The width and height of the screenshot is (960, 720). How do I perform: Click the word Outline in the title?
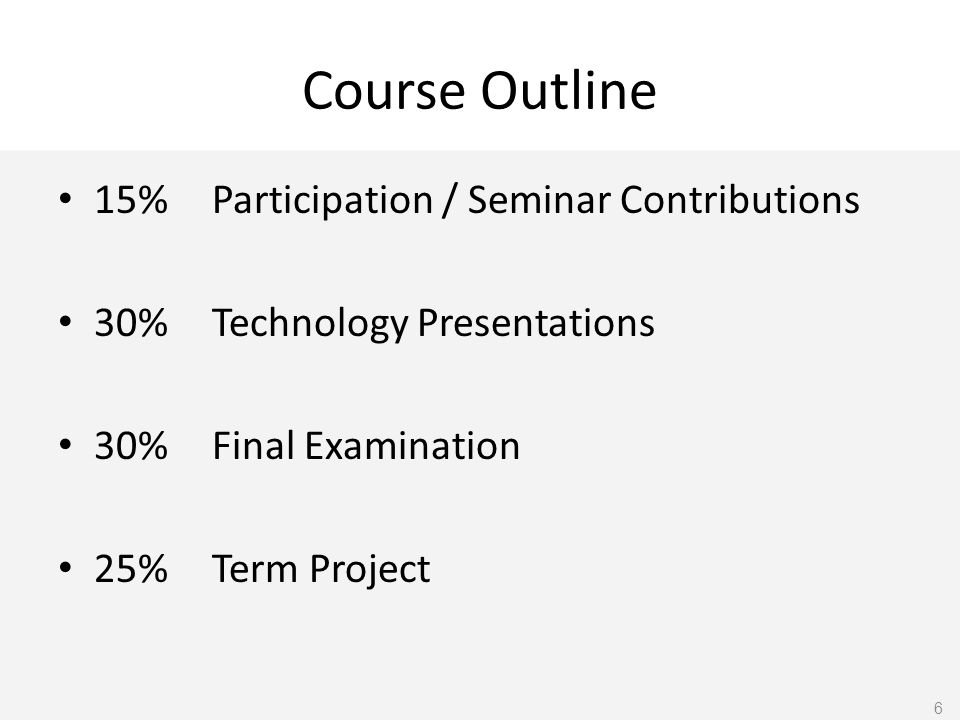coord(568,91)
